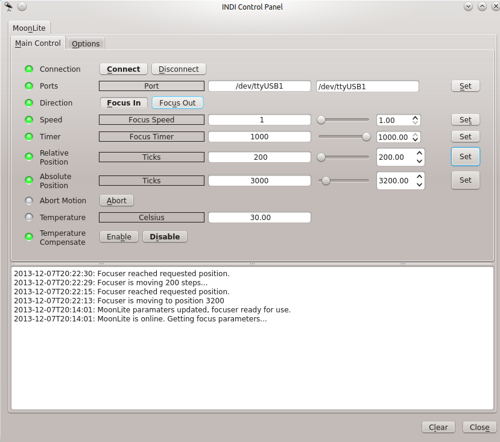Increase Focus Speed with spin arrow
Viewport: 500px width, 442px height.
[x=415, y=117]
